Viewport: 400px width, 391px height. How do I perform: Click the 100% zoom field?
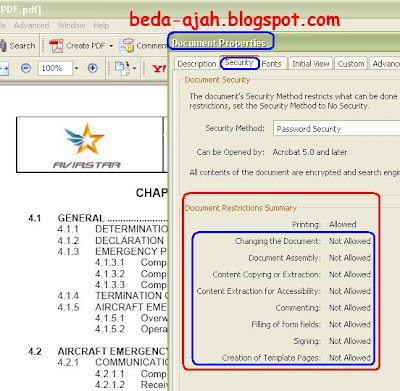click(x=55, y=68)
